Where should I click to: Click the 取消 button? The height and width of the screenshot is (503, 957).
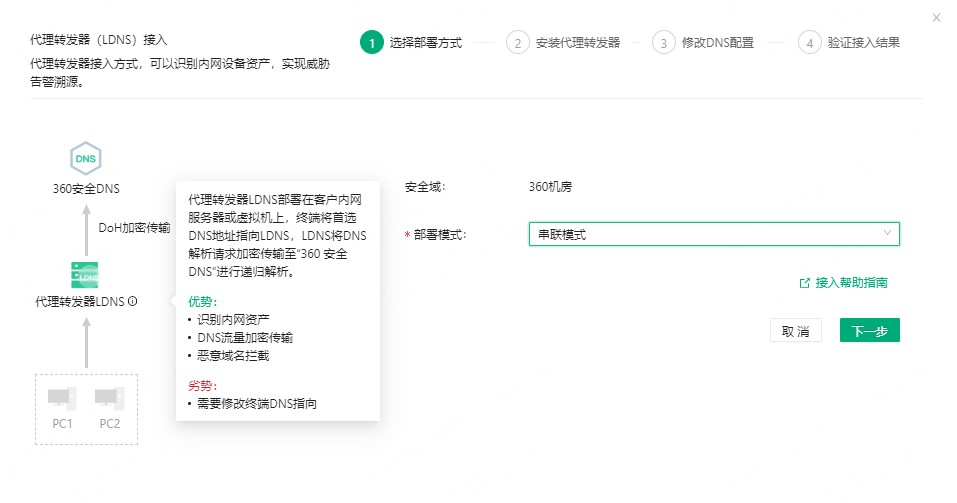click(x=796, y=330)
